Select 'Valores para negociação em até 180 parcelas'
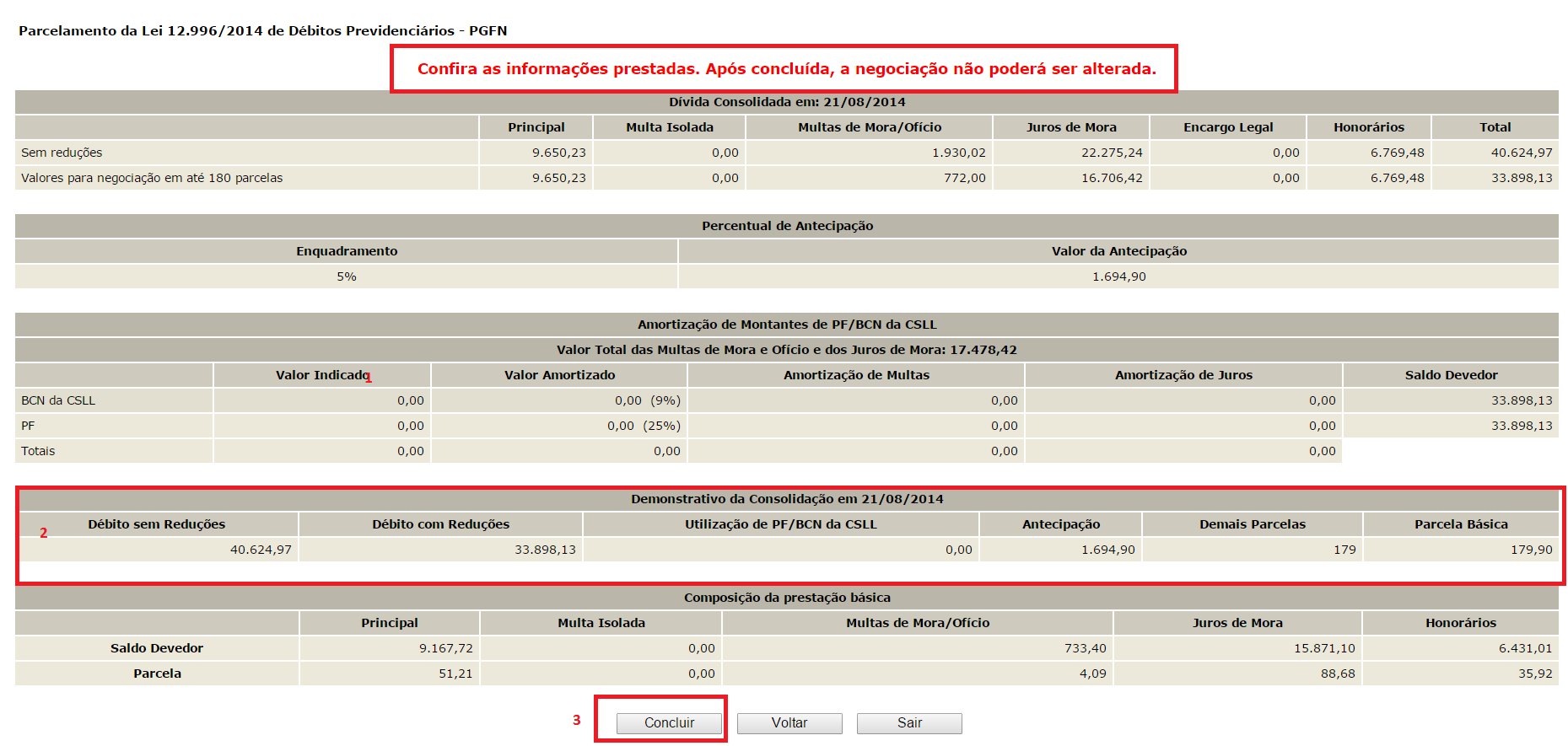This screenshot has width=1568, height=746. point(152,178)
